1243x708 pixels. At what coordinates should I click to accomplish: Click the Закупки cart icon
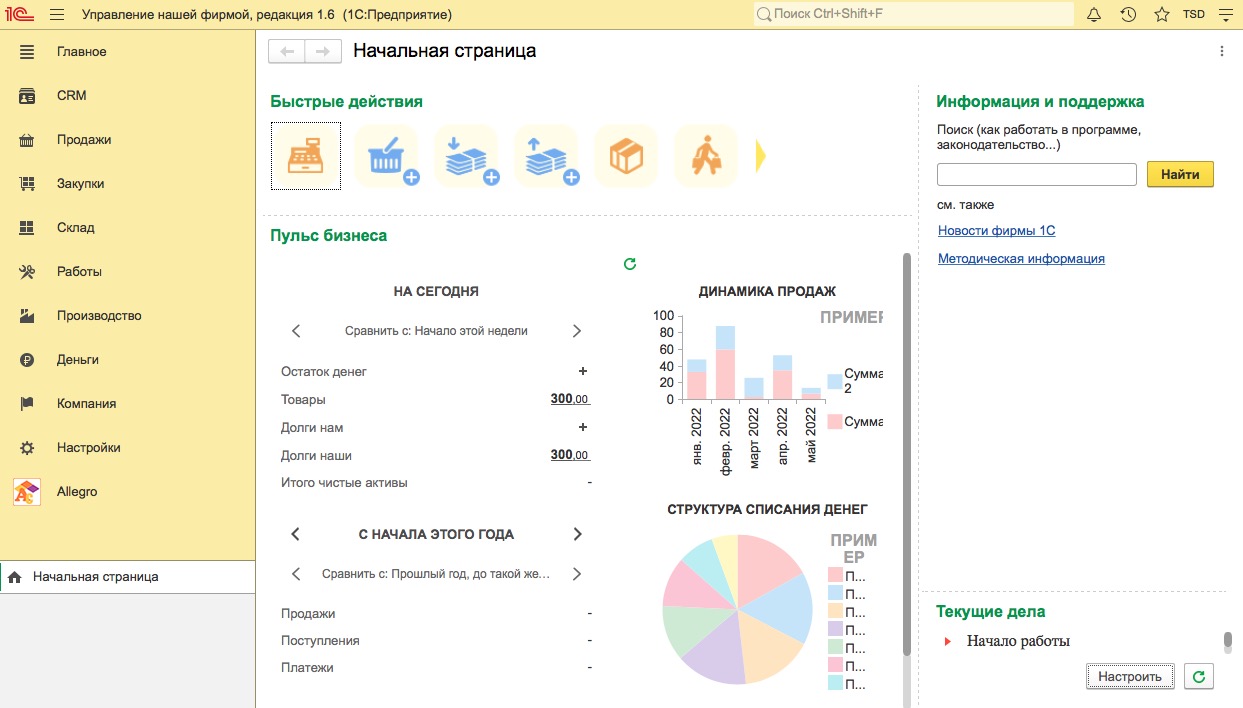click(27, 184)
